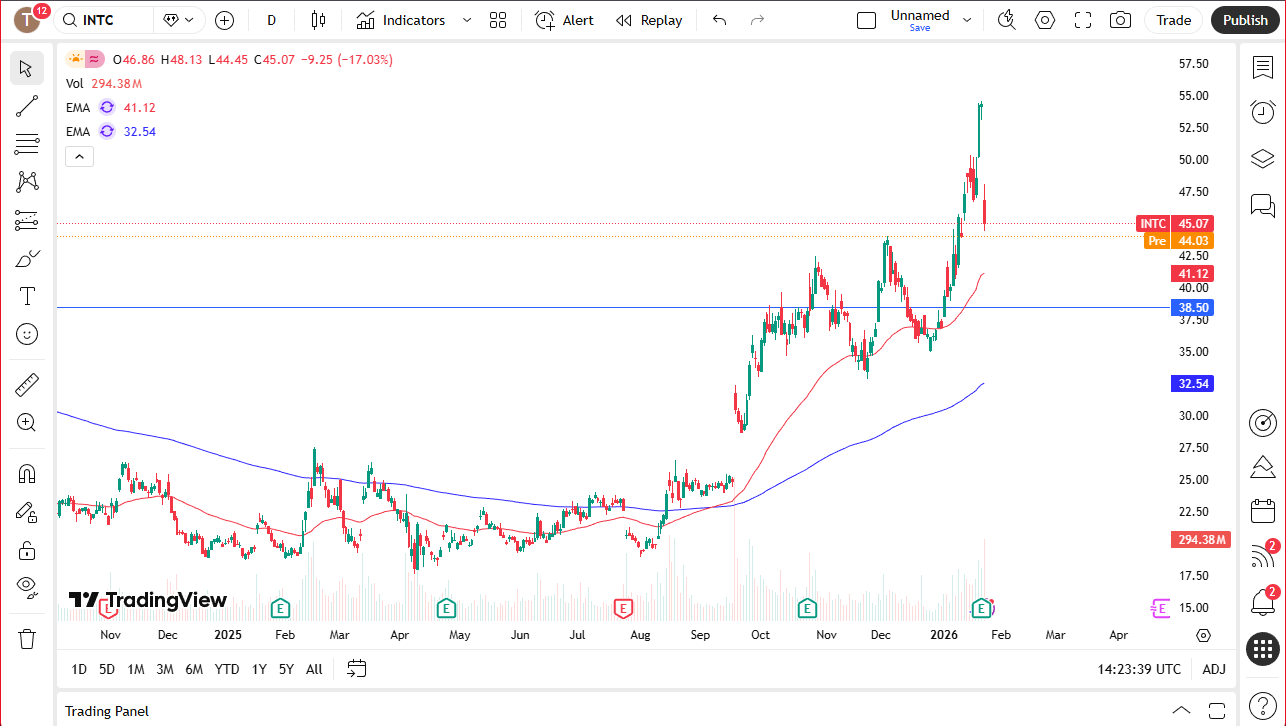This screenshot has width=1286, height=726.
Task: Select the All date range
Action: (314, 669)
